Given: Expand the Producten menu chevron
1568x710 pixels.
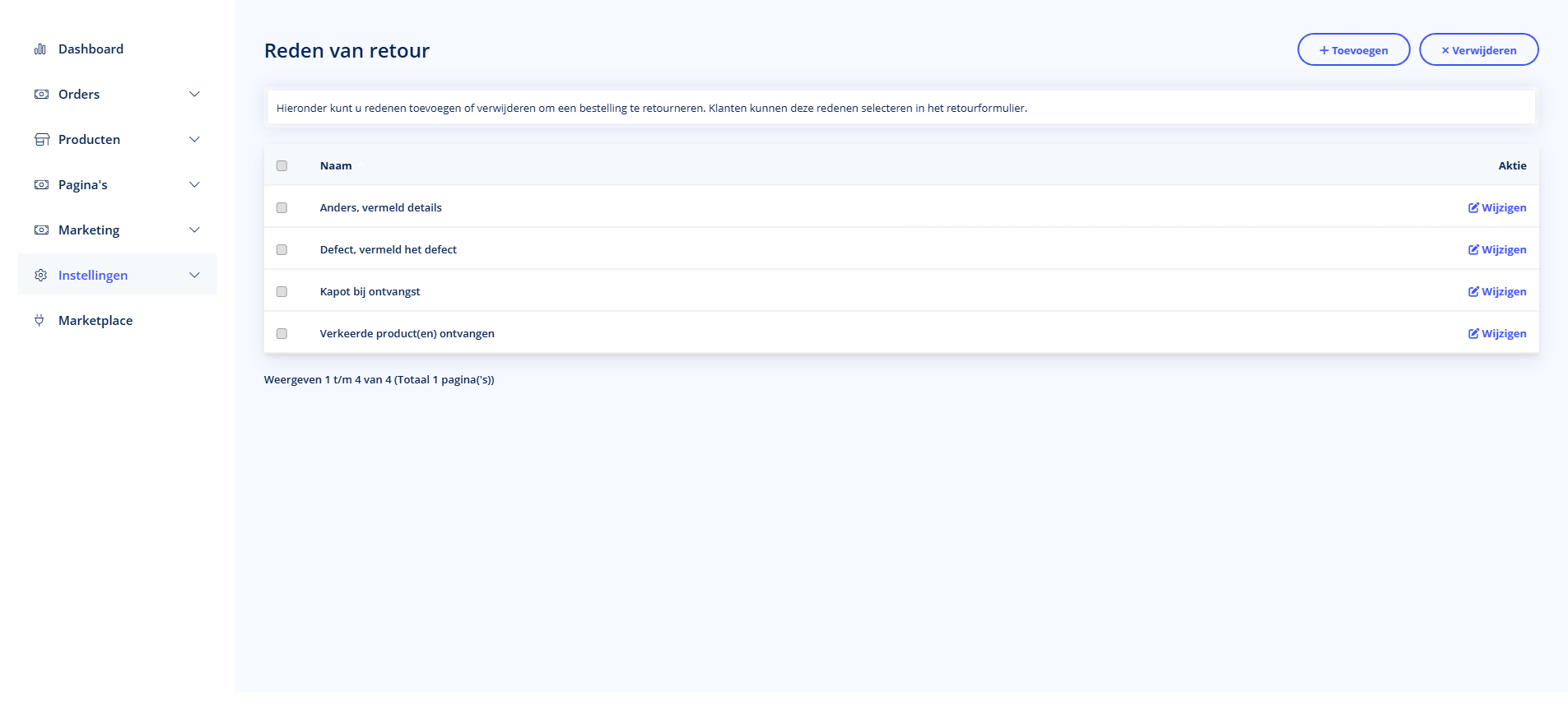Looking at the screenshot, I should [194, 140].
